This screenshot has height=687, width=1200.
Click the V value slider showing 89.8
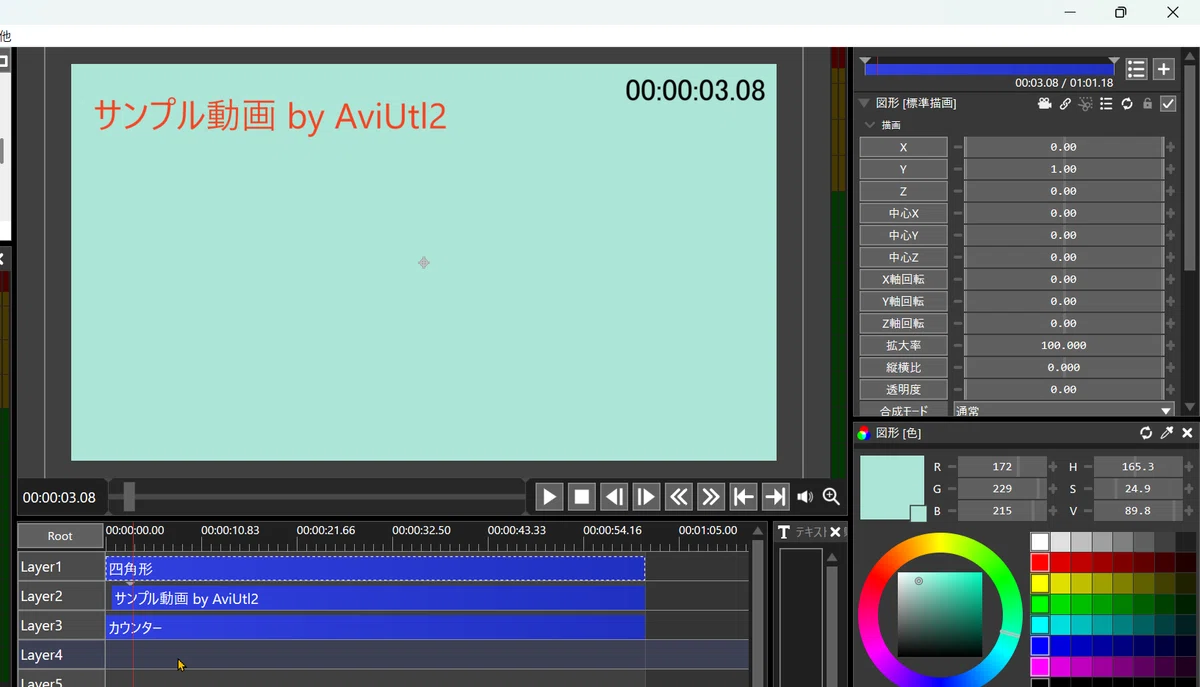pos(1138,511)
